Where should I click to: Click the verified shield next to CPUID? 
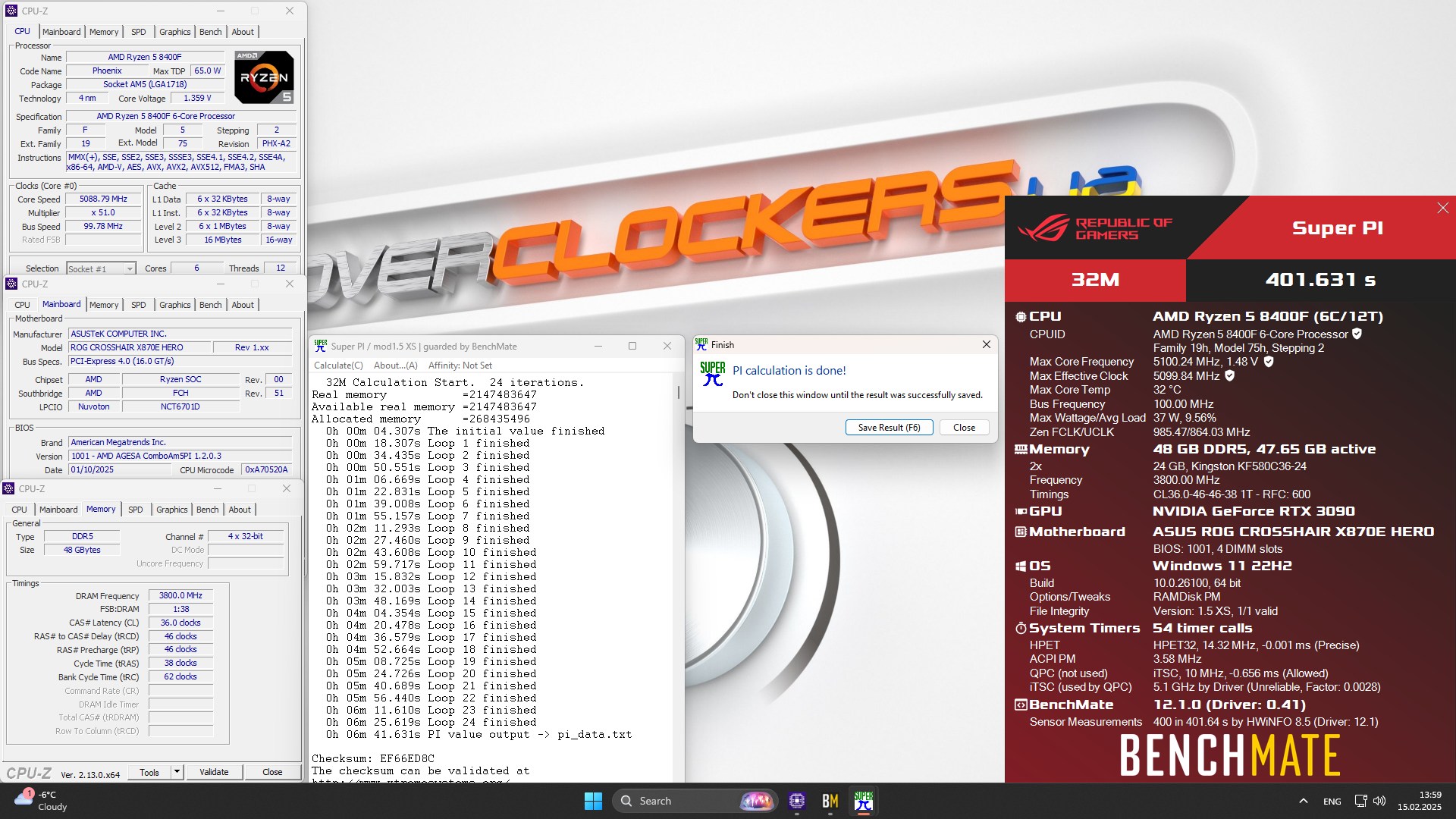point(1357,334)
